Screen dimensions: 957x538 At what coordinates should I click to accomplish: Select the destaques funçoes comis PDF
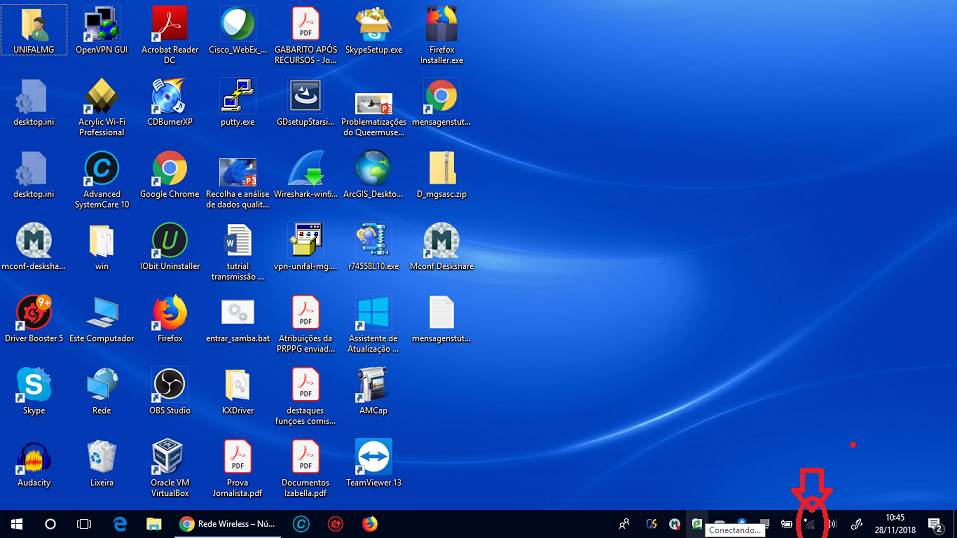[305, 395]
